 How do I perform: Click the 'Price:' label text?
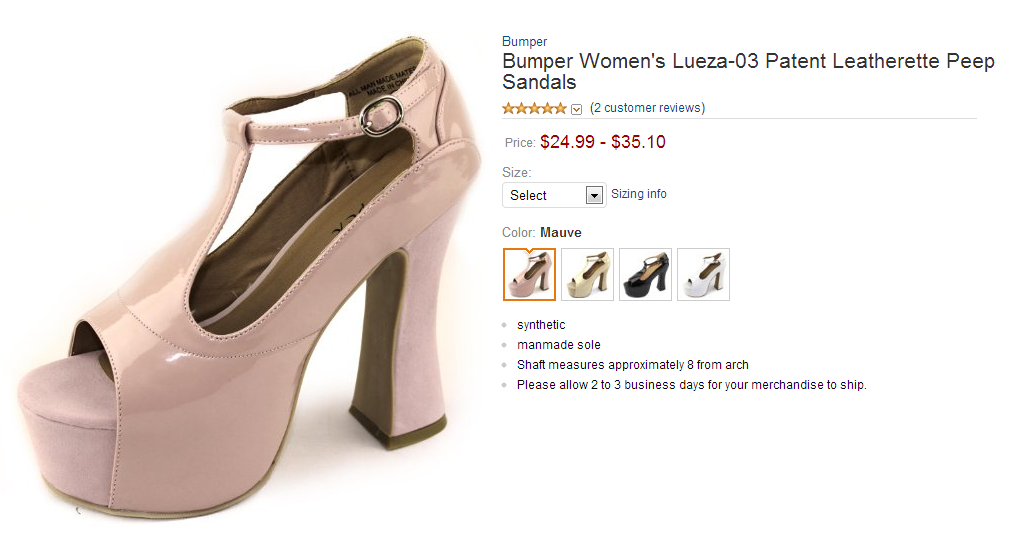[x=520, y=143]
